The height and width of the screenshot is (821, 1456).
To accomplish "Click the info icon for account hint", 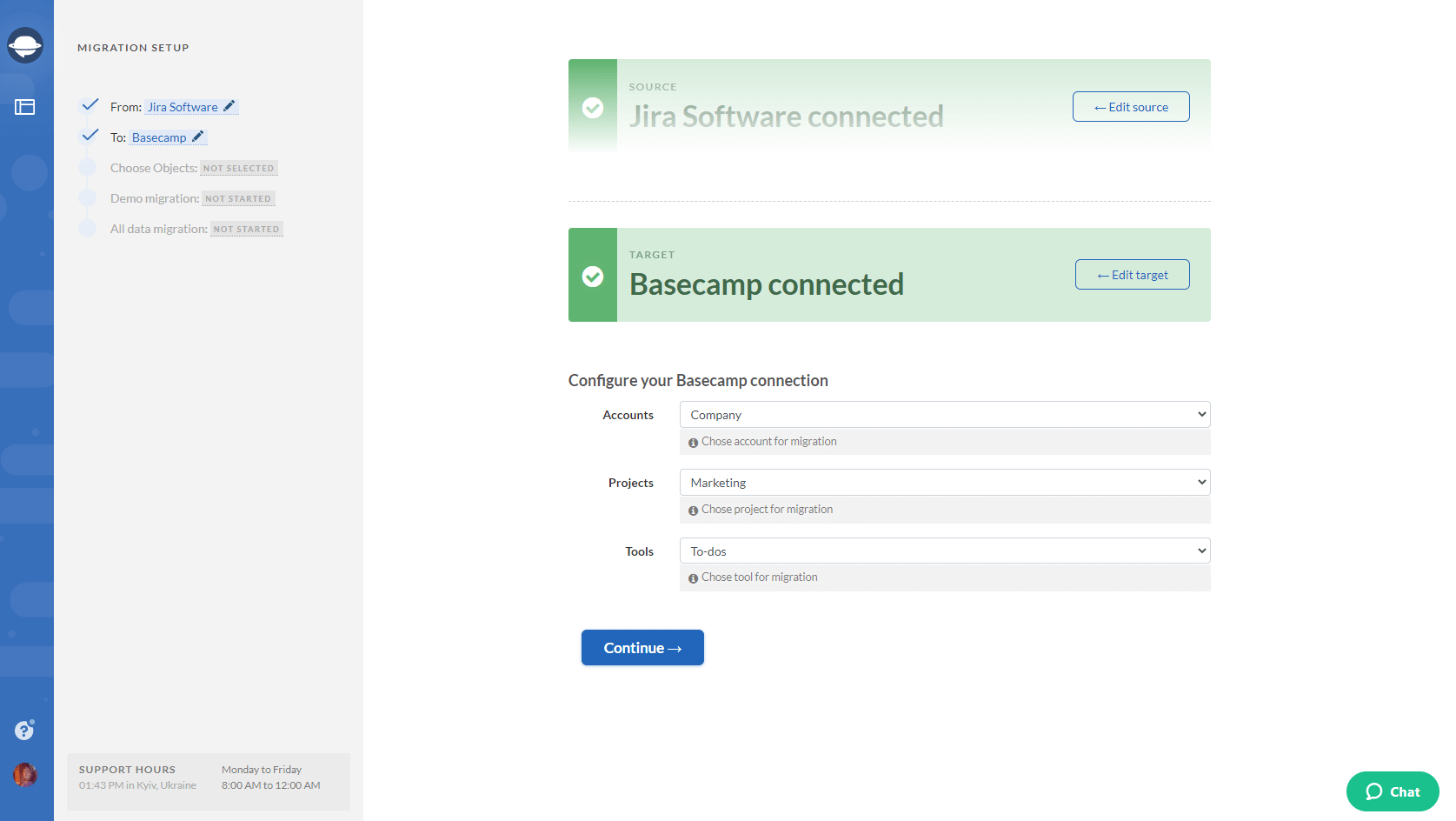I will click(x=693, y=443).
